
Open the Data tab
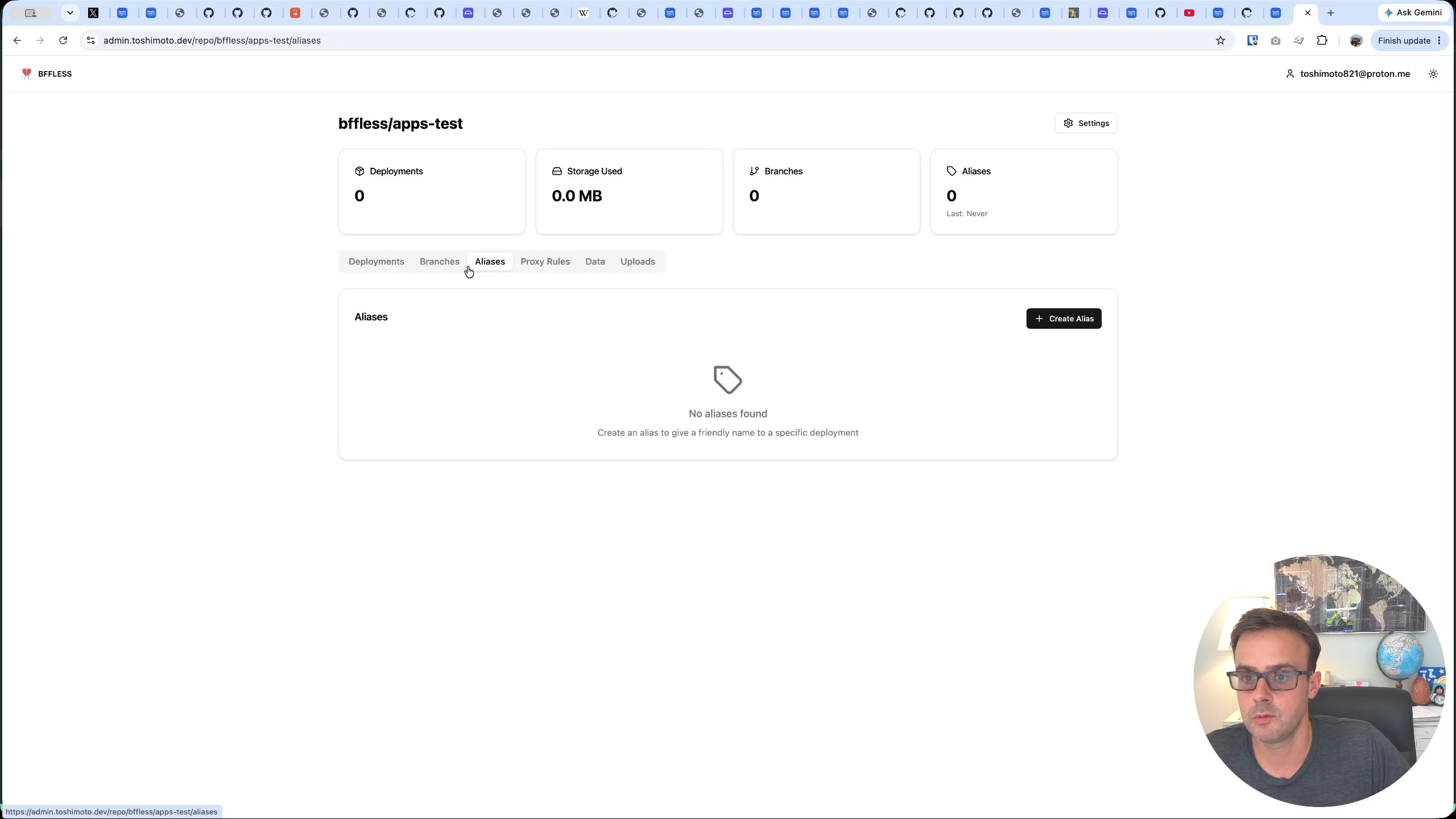[595, 262]
